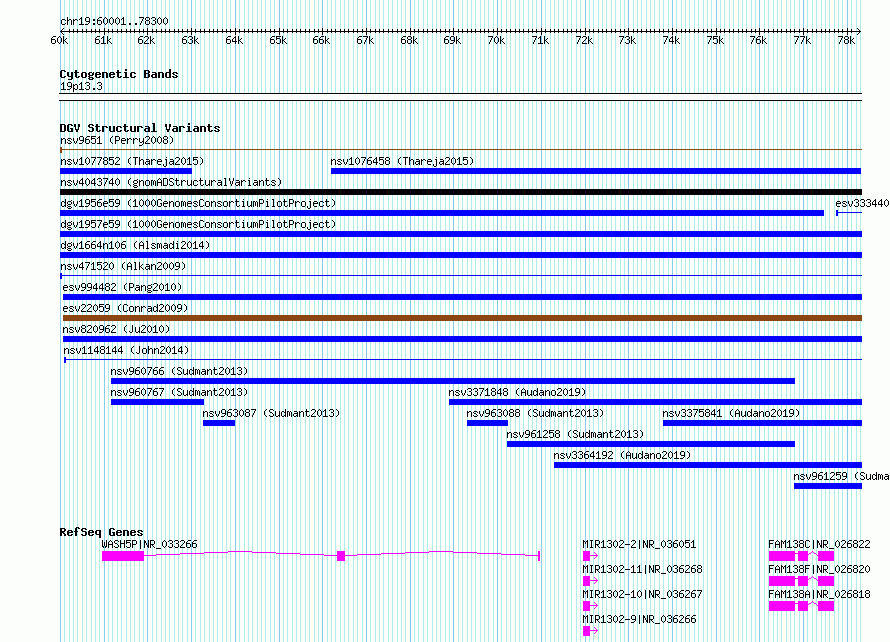Select the blue bar under nsv3375841
The height and width of the screenshot is (642, 890).
pos(762,423)
